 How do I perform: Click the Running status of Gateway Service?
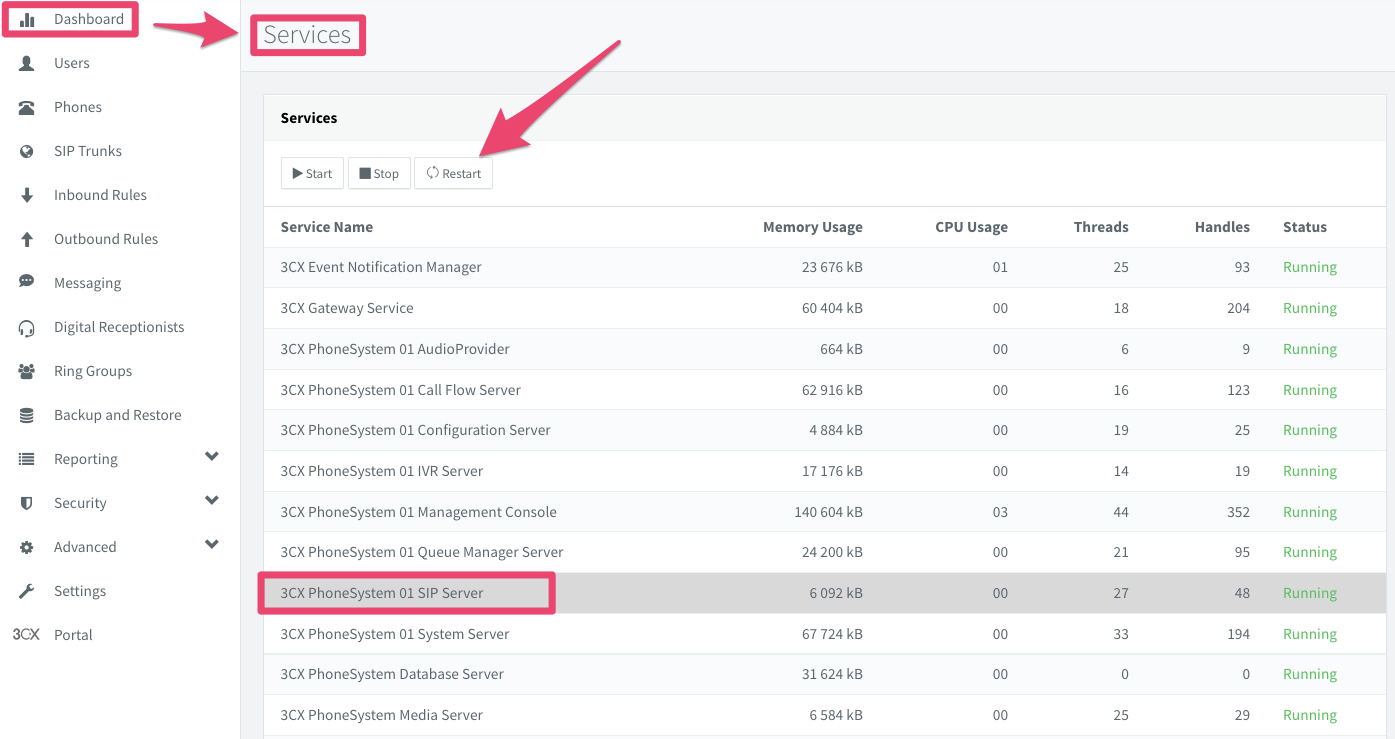tap(1310, 308)
